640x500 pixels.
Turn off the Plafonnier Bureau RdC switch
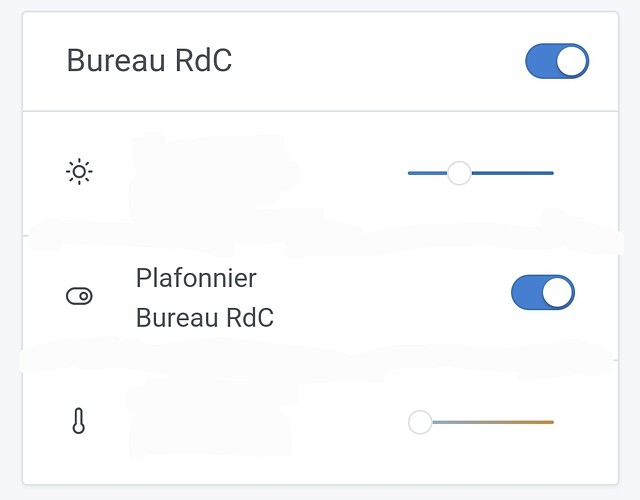click(x=543, y=293)
